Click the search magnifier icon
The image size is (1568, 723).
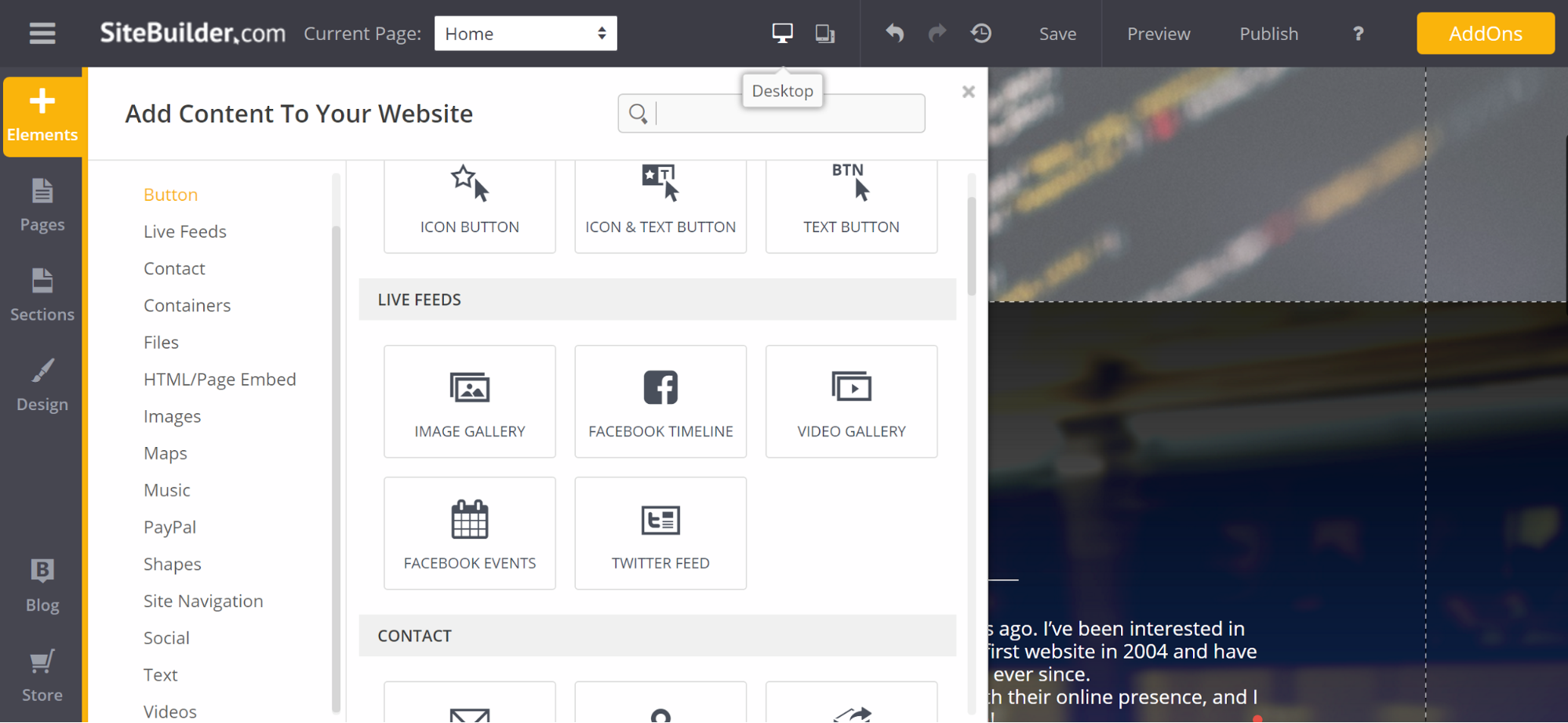tap(638, 114)
